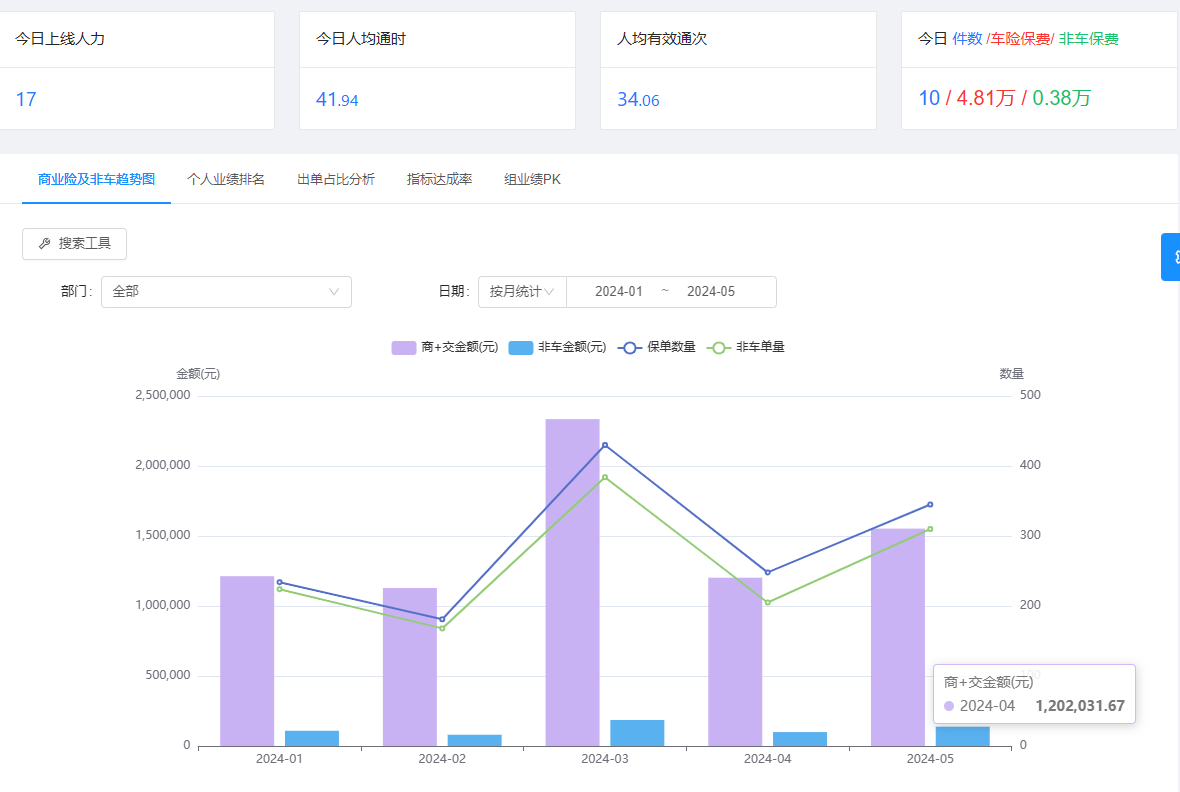Click the 今日上线人力 value 17
1180x792 pixels.
26,99
